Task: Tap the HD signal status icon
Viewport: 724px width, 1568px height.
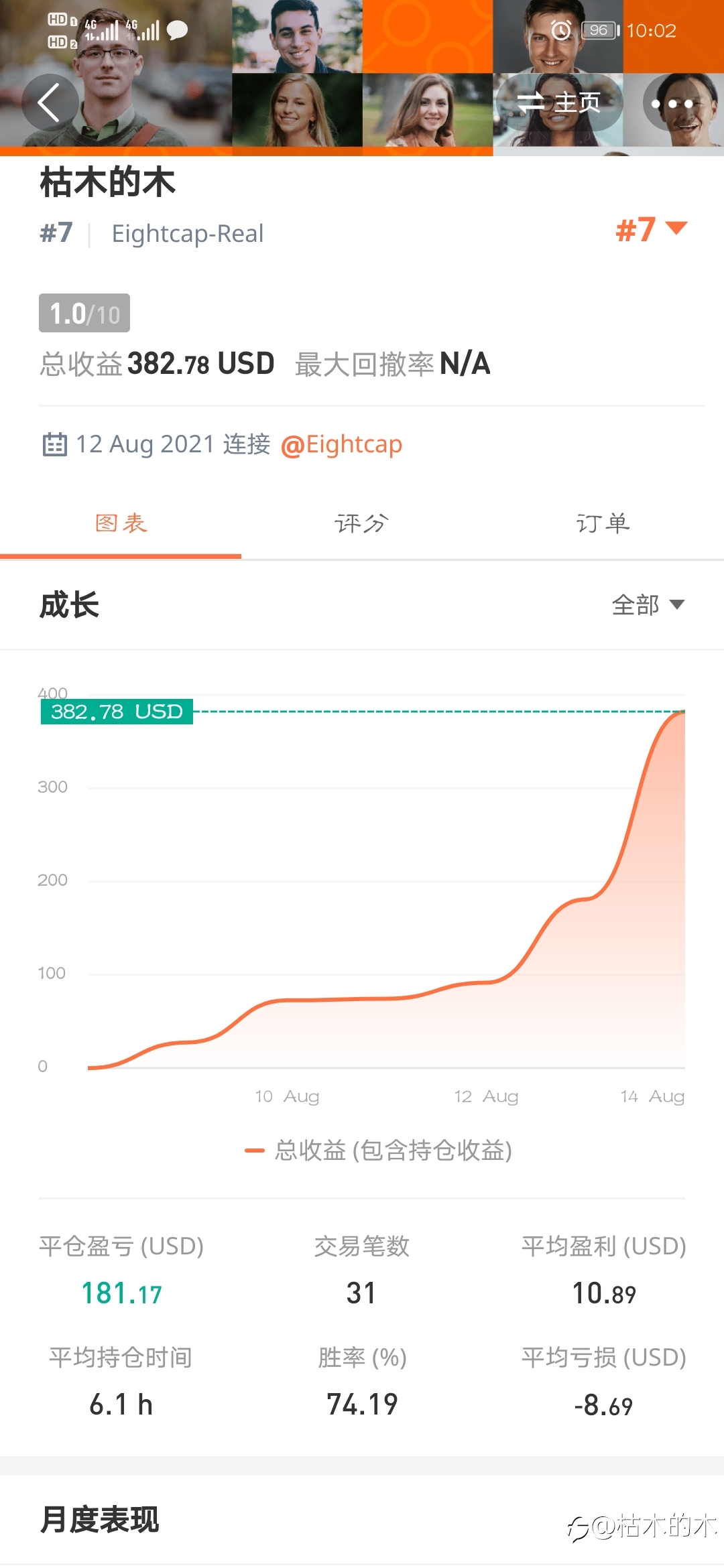Action: point(62,31)
